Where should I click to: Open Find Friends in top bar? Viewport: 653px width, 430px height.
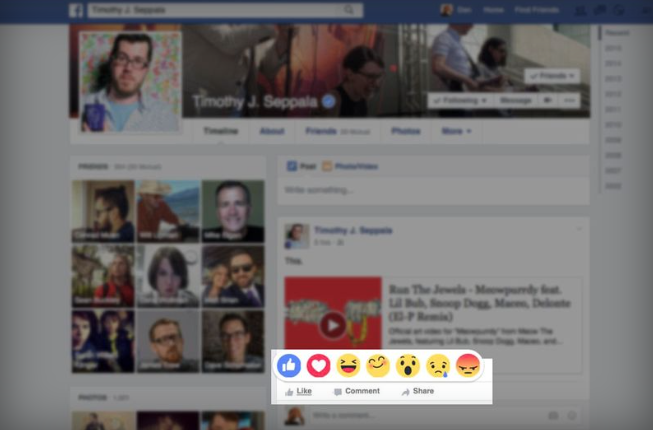click(537, 10)
